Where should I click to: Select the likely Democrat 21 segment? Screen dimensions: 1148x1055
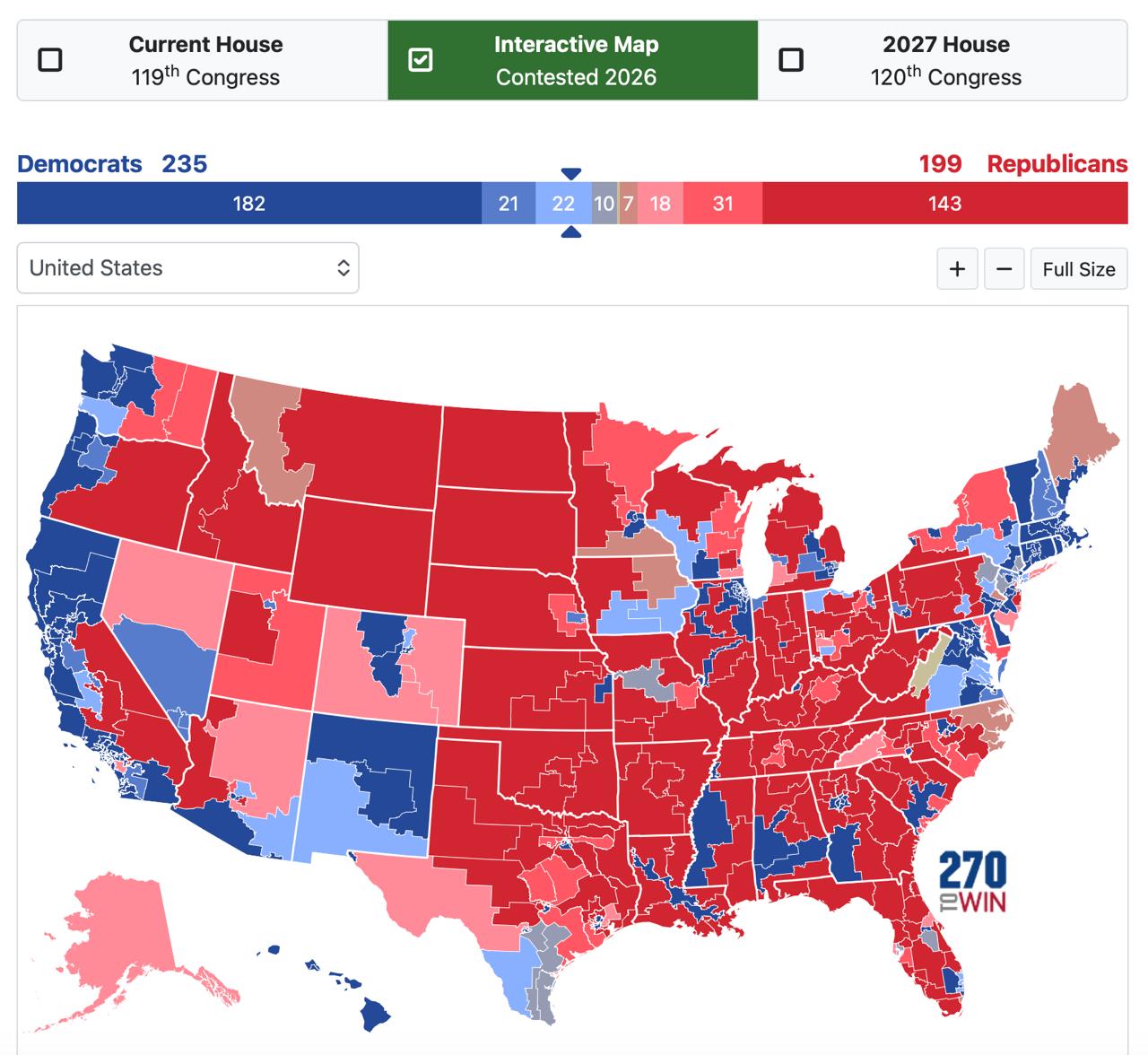[509, 204]
